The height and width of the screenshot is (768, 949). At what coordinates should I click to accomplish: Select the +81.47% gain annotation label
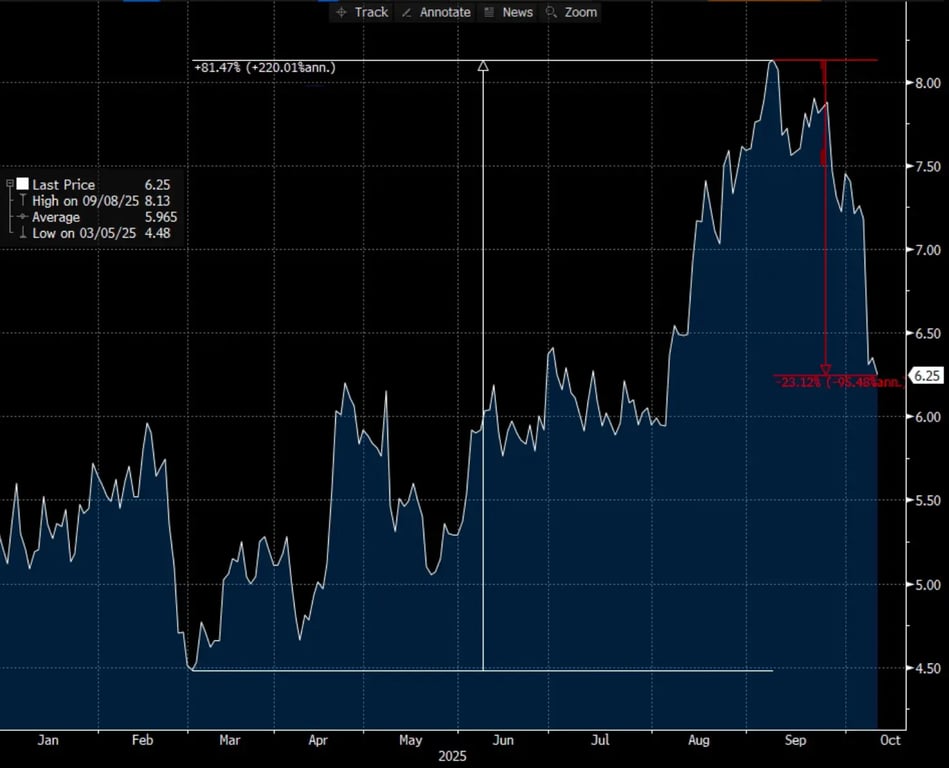264,67
